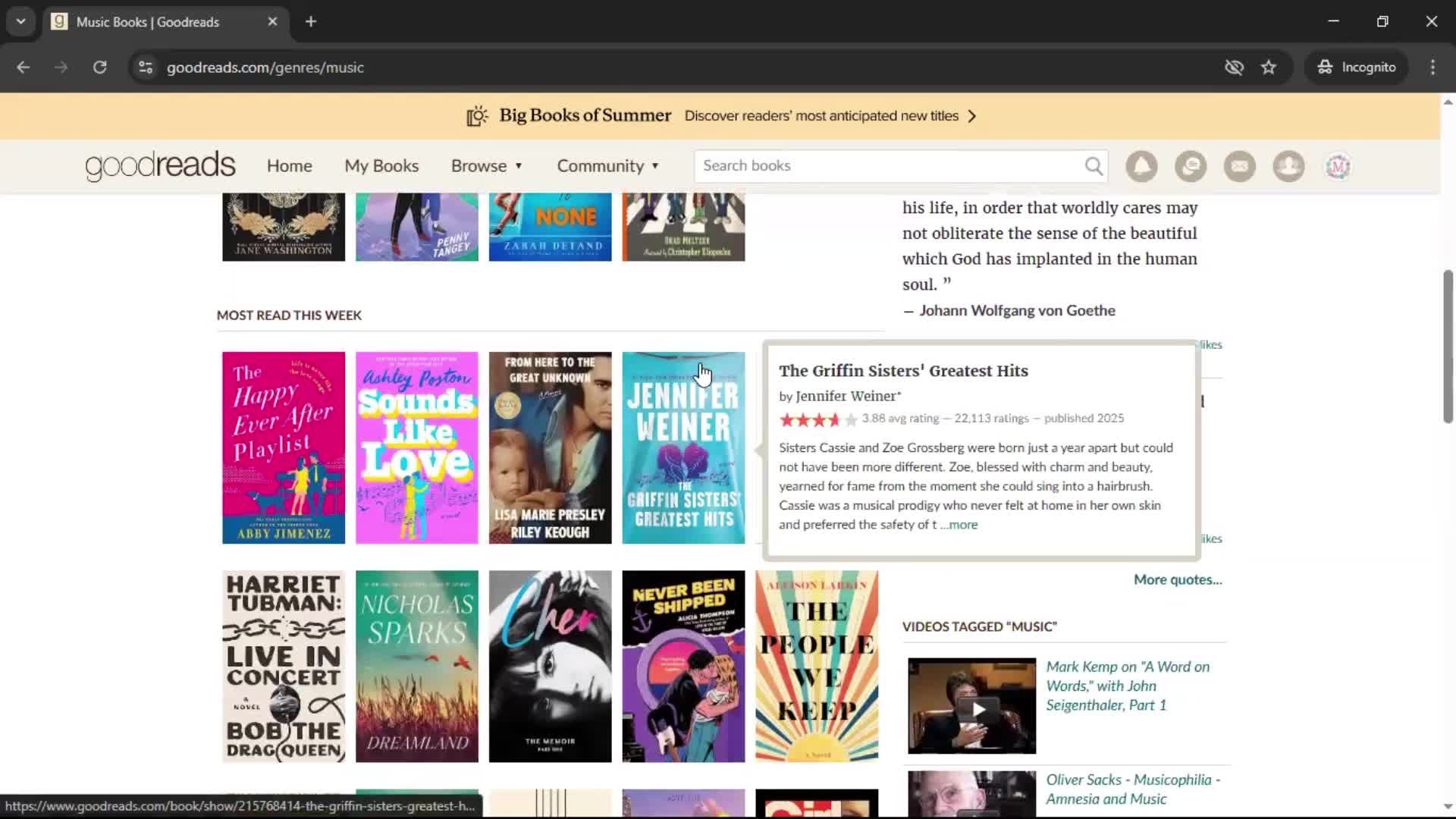
Task: Reload the page with refresh icon
Action: pyautogui.click(x=99, y=67)
